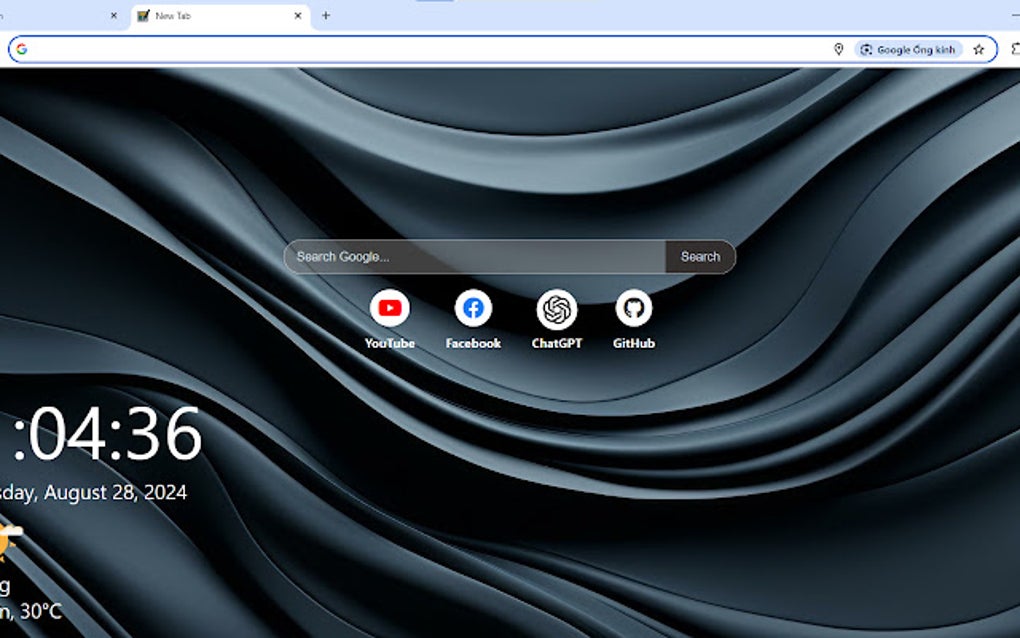Bookmark this page with the star icon
The image size is (1020, 638).
click(x=977, y=48)
